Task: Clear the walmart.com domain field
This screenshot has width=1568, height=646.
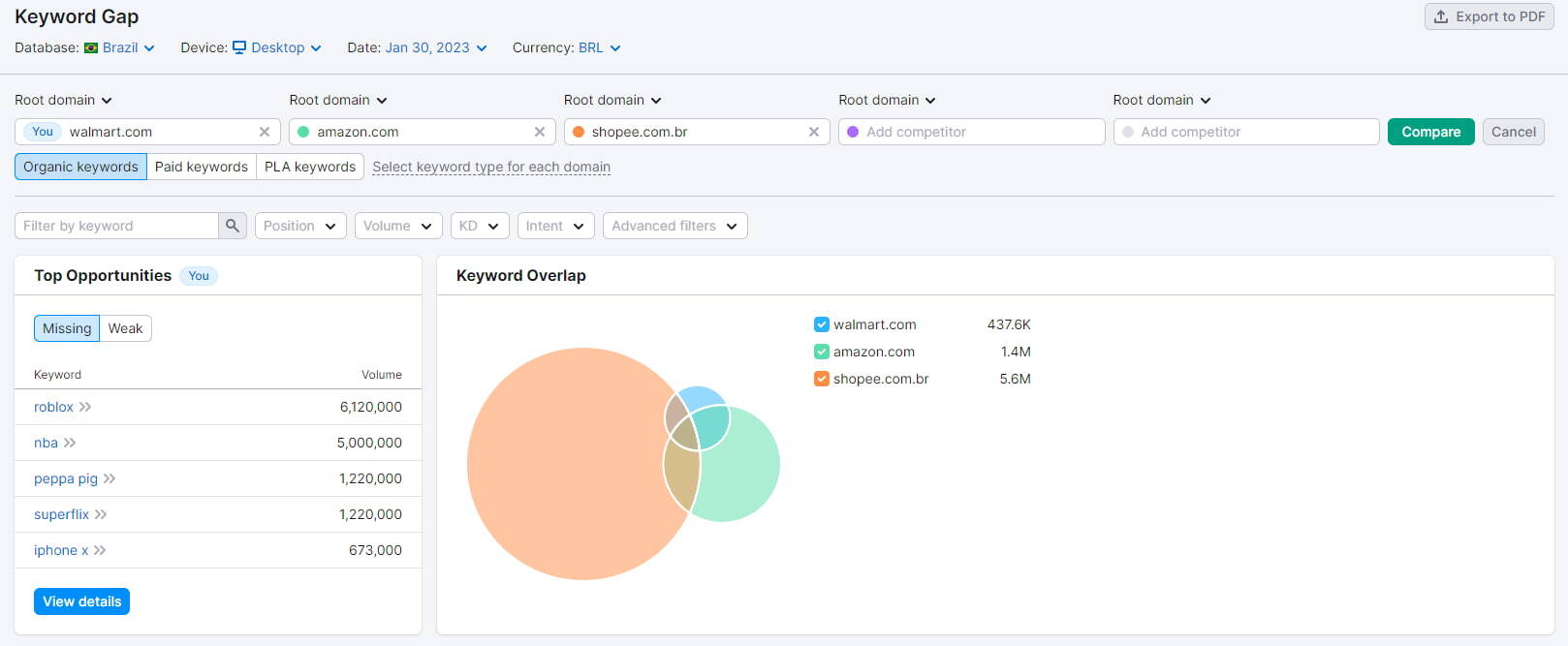Action: 265,132
